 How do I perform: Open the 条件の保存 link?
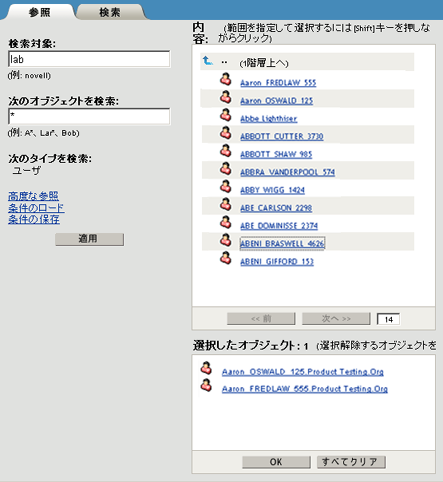pos(34,219)
